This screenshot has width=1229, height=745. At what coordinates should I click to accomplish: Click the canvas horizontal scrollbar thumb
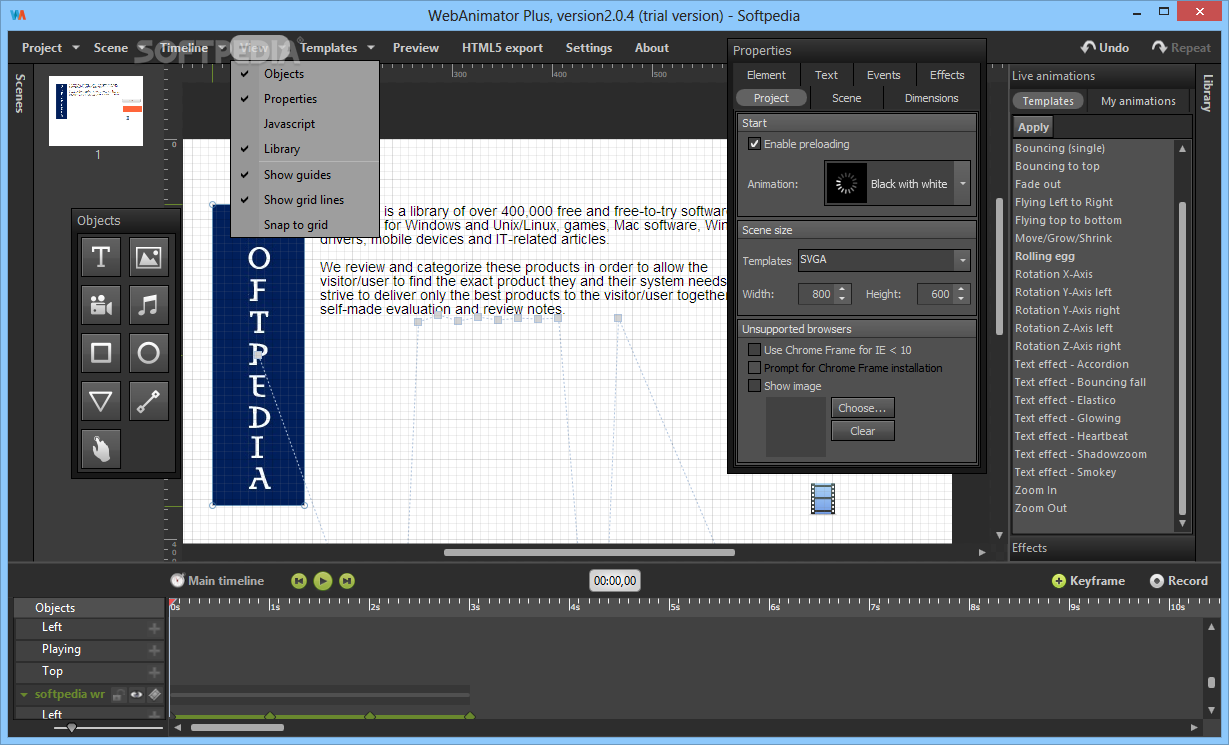589,552
